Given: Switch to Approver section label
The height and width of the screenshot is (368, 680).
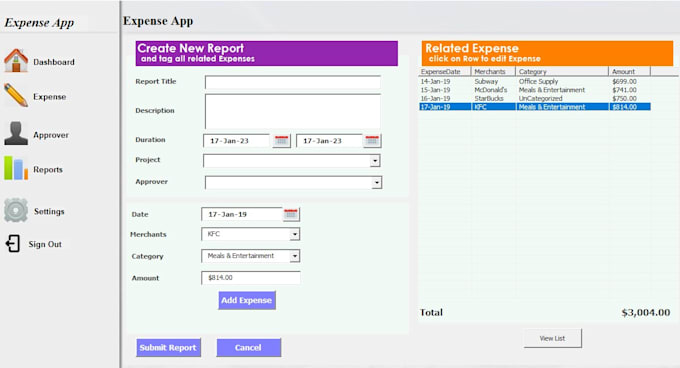Looking at the screenshot, I should (x=51, y=135).
